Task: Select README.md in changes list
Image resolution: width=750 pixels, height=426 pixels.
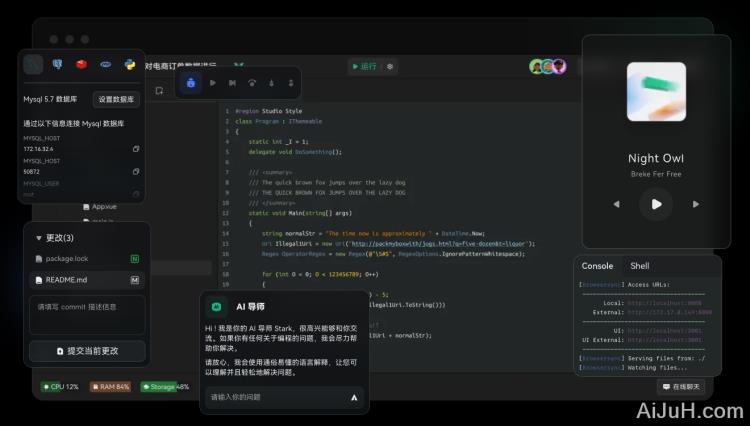Action: point(68,280)
